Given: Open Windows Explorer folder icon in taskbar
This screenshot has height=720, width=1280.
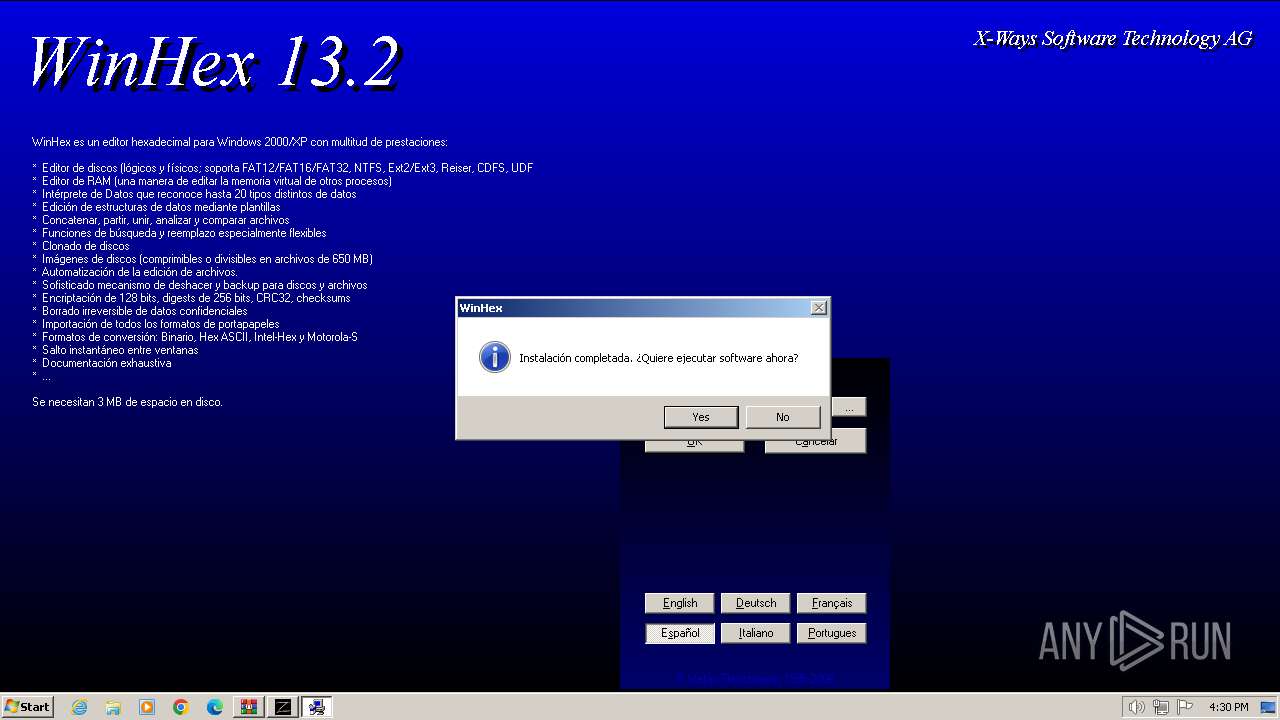Looking at the screenshot, I should (113, 707).
